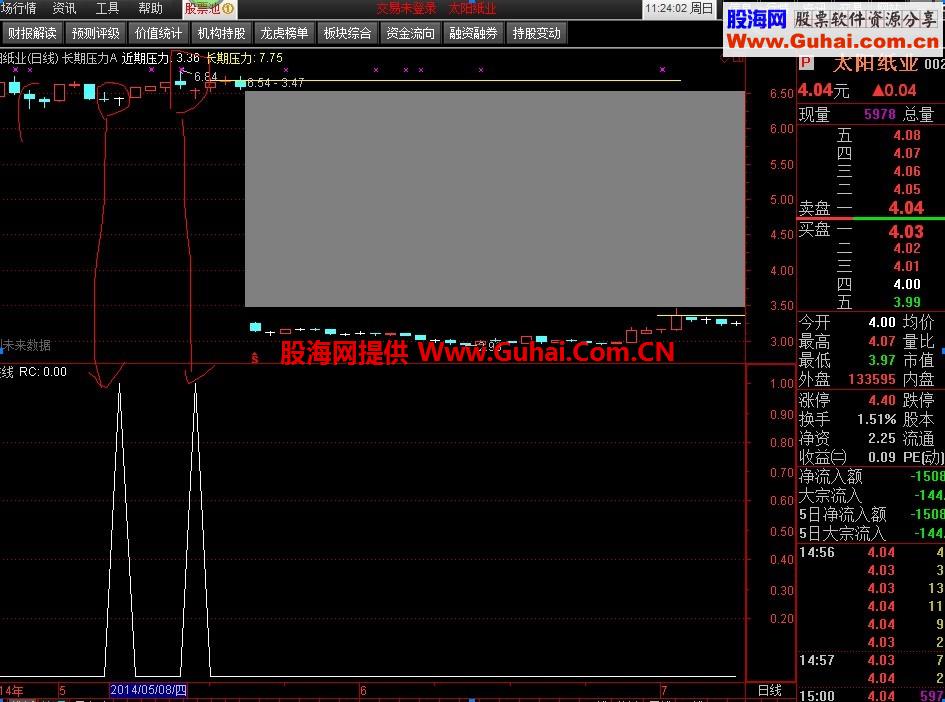The height and width of the screenshot is (702, 945).
Task: Click the 5日大宗流入 row
Action: click(871, 533)
